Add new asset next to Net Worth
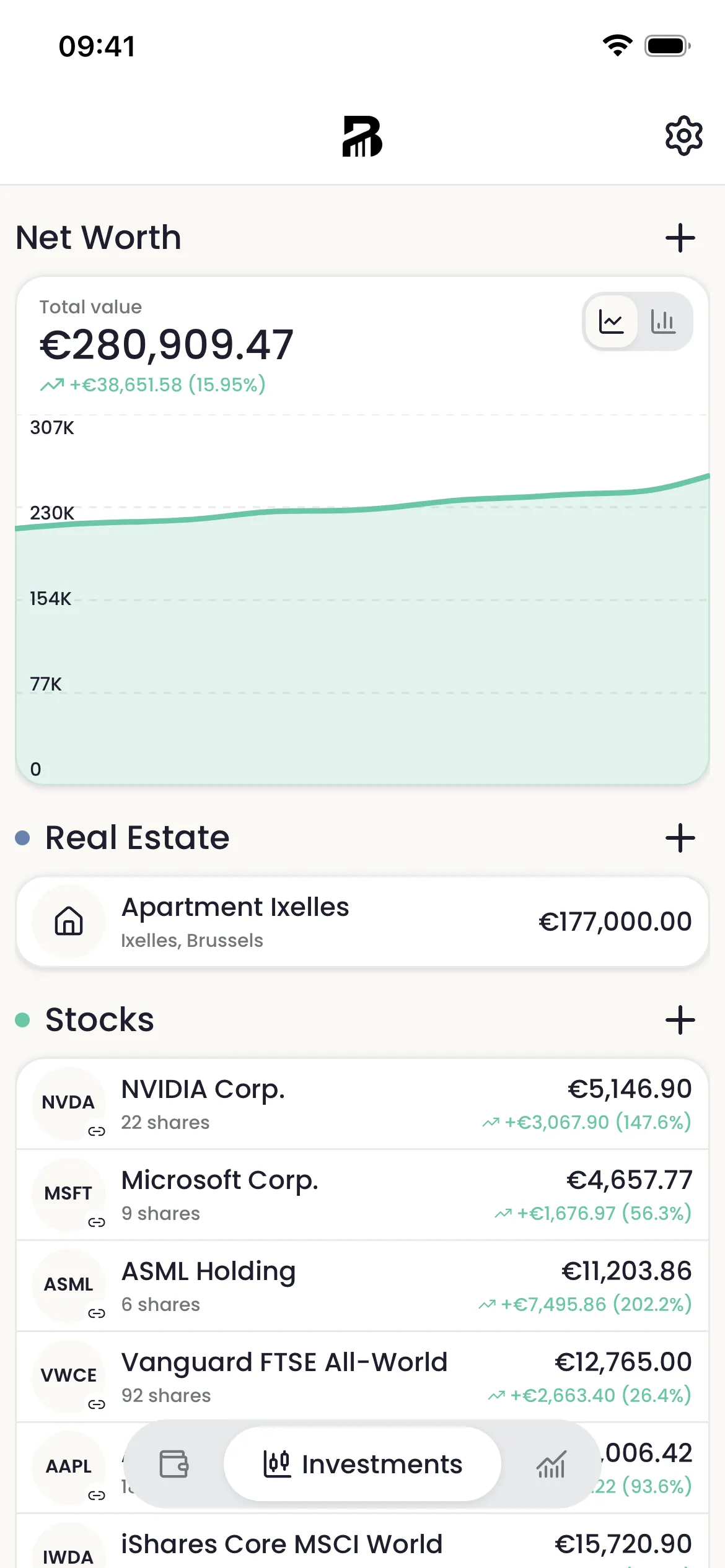Viewport: 725px width, 1568px height. click(680, 238)
